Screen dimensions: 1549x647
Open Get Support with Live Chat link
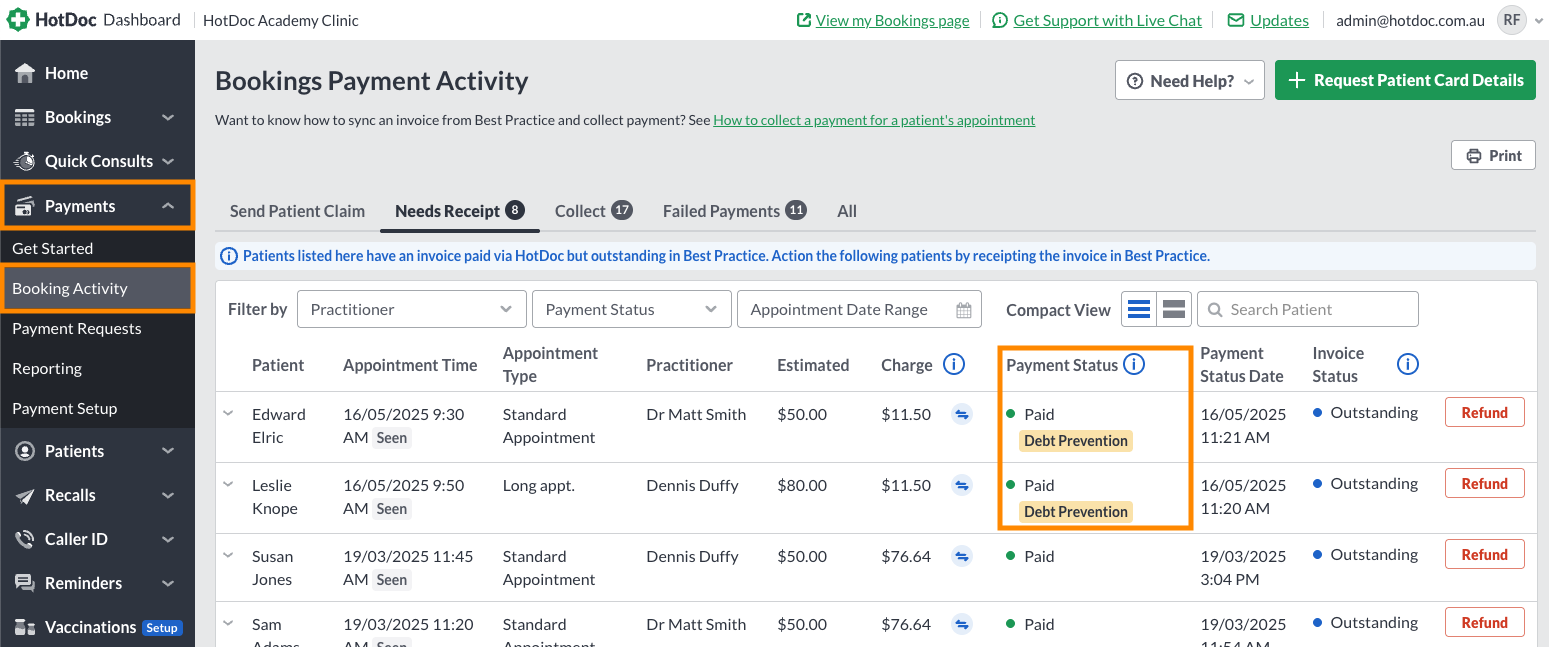[1097, 20]
